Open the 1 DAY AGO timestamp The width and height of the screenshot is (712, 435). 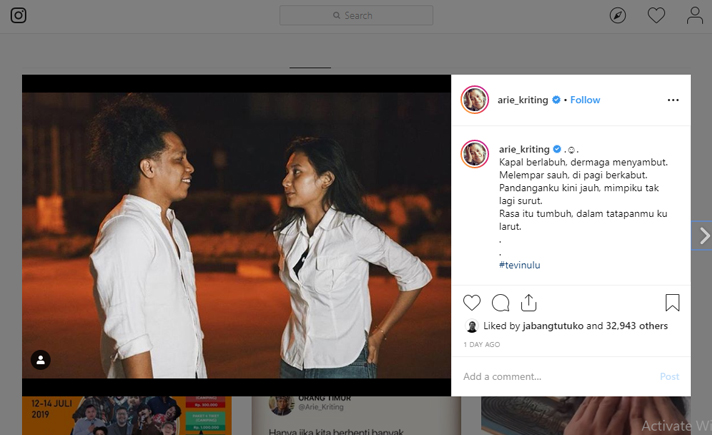pos(482,345)
